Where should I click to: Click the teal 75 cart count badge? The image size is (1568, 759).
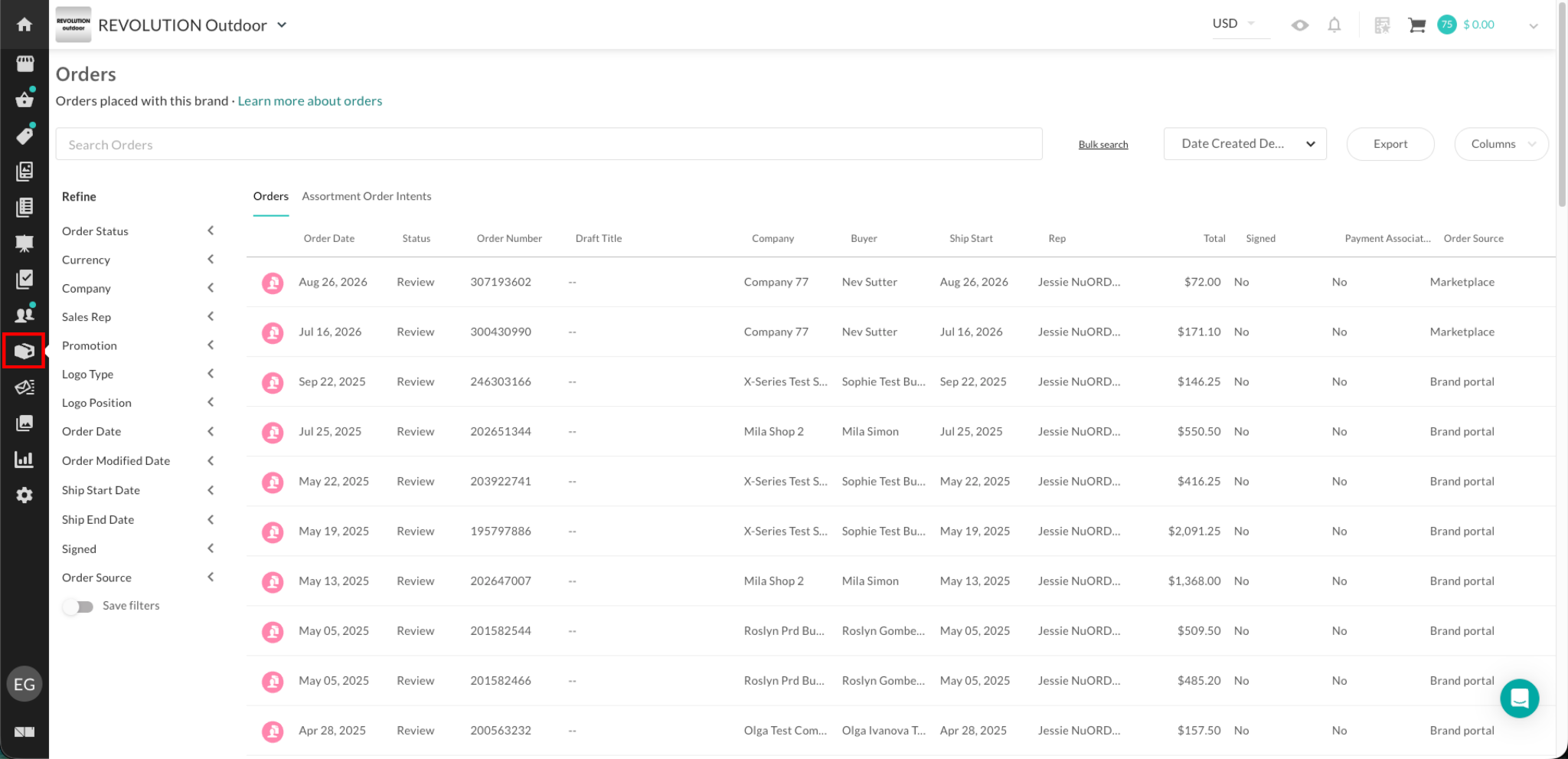click(1446, 25)
